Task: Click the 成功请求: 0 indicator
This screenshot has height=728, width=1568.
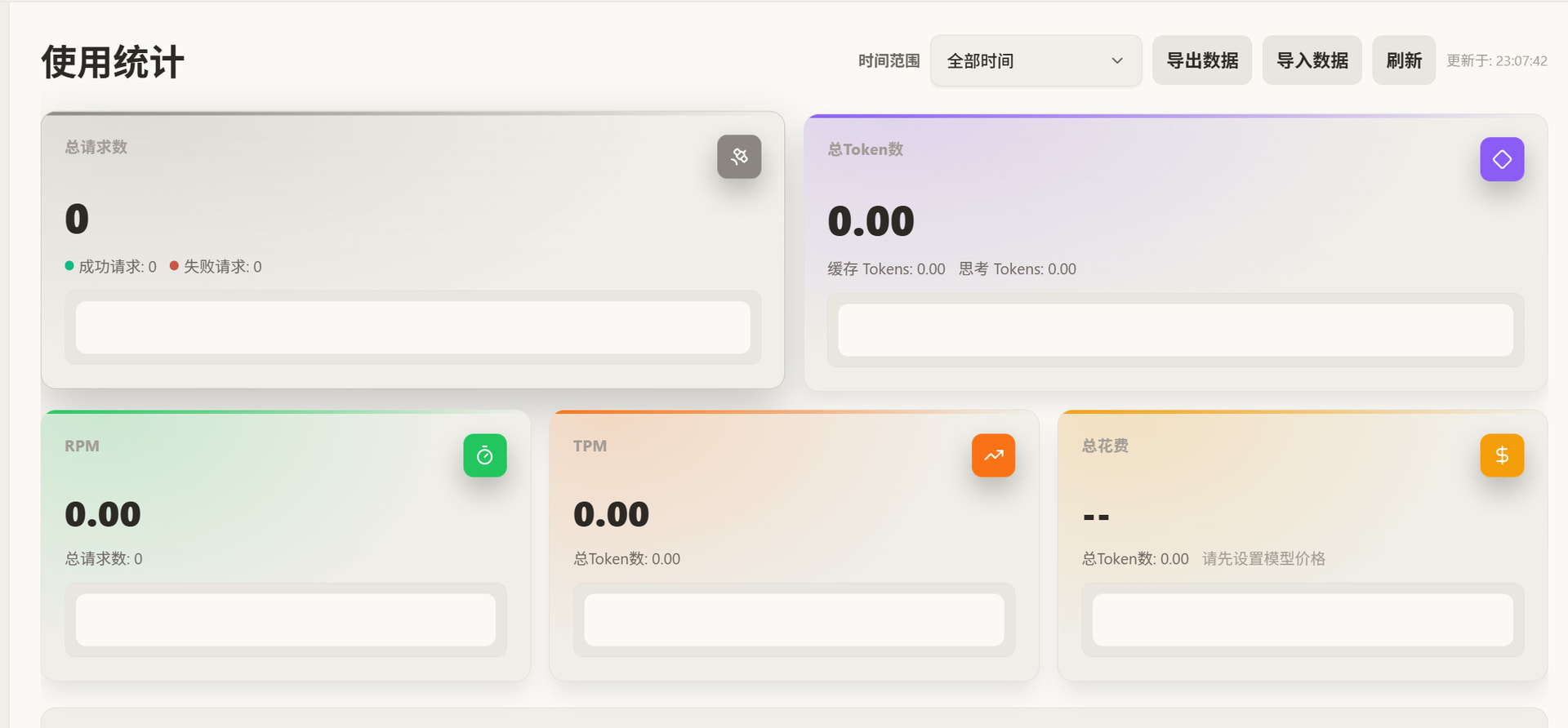Action: [x=110, y=267]
